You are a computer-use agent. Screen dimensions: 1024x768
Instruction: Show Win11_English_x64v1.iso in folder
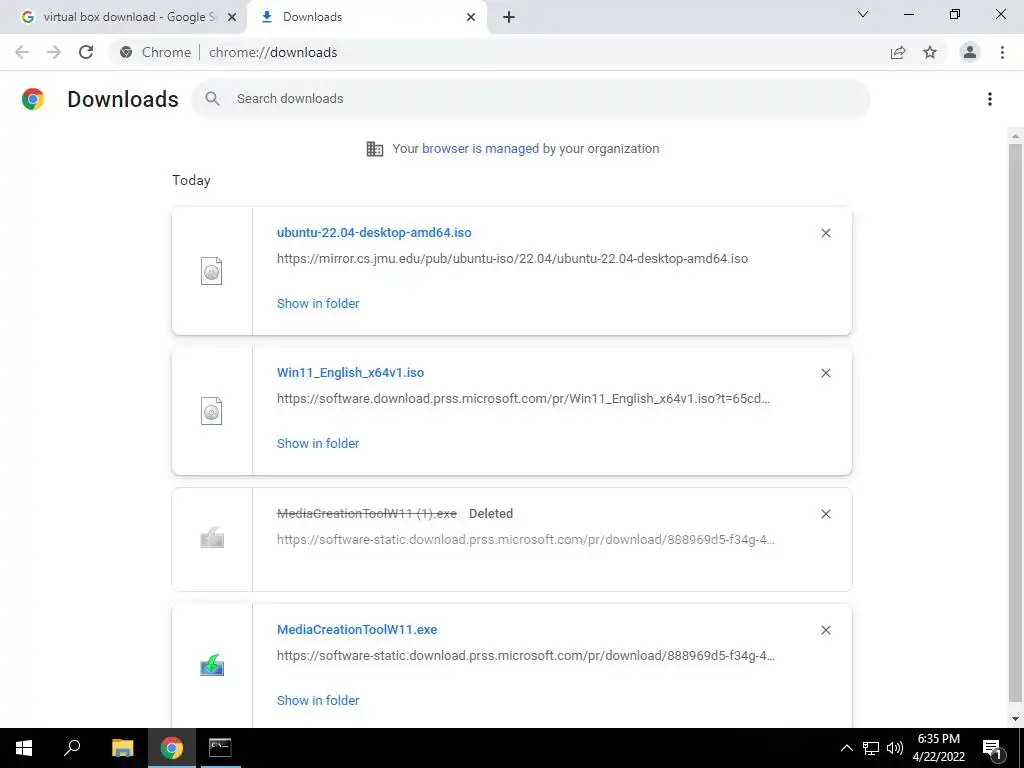click(318, 443)
